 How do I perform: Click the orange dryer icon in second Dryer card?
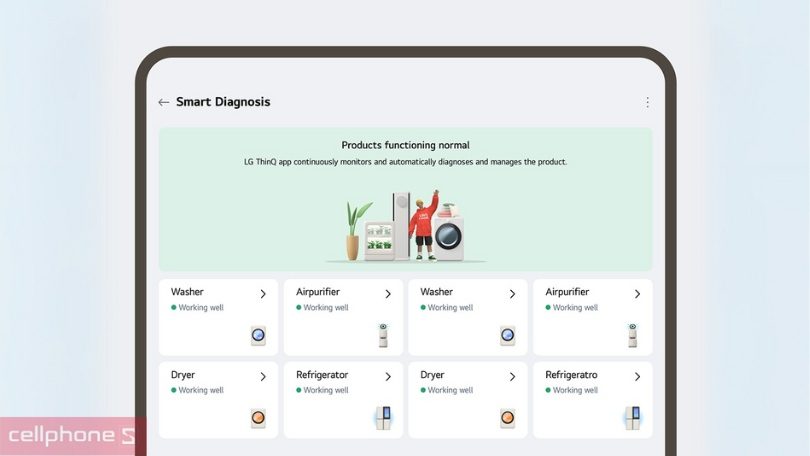click(x=508, y=418)
